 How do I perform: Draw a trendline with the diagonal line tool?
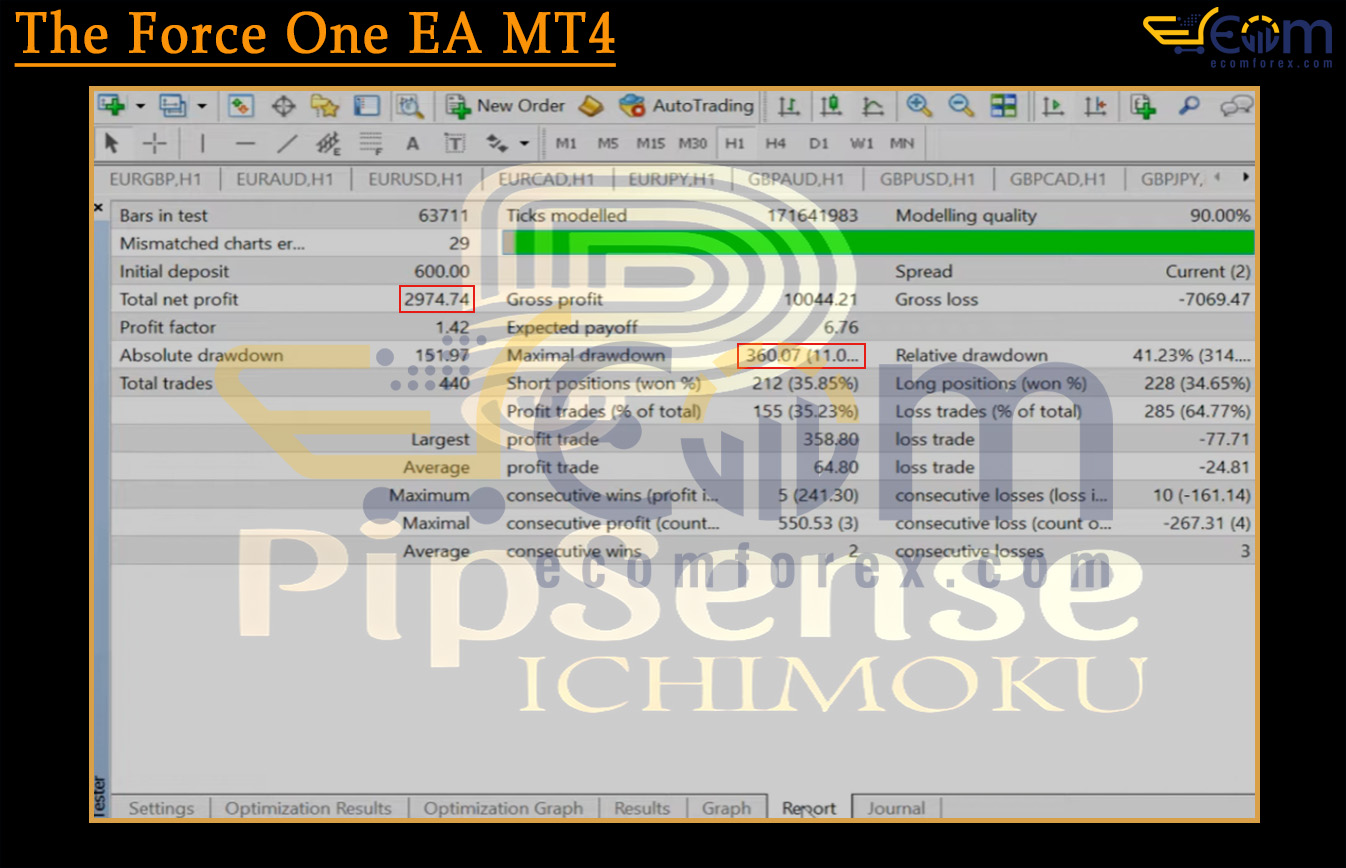tap(287, 144)
